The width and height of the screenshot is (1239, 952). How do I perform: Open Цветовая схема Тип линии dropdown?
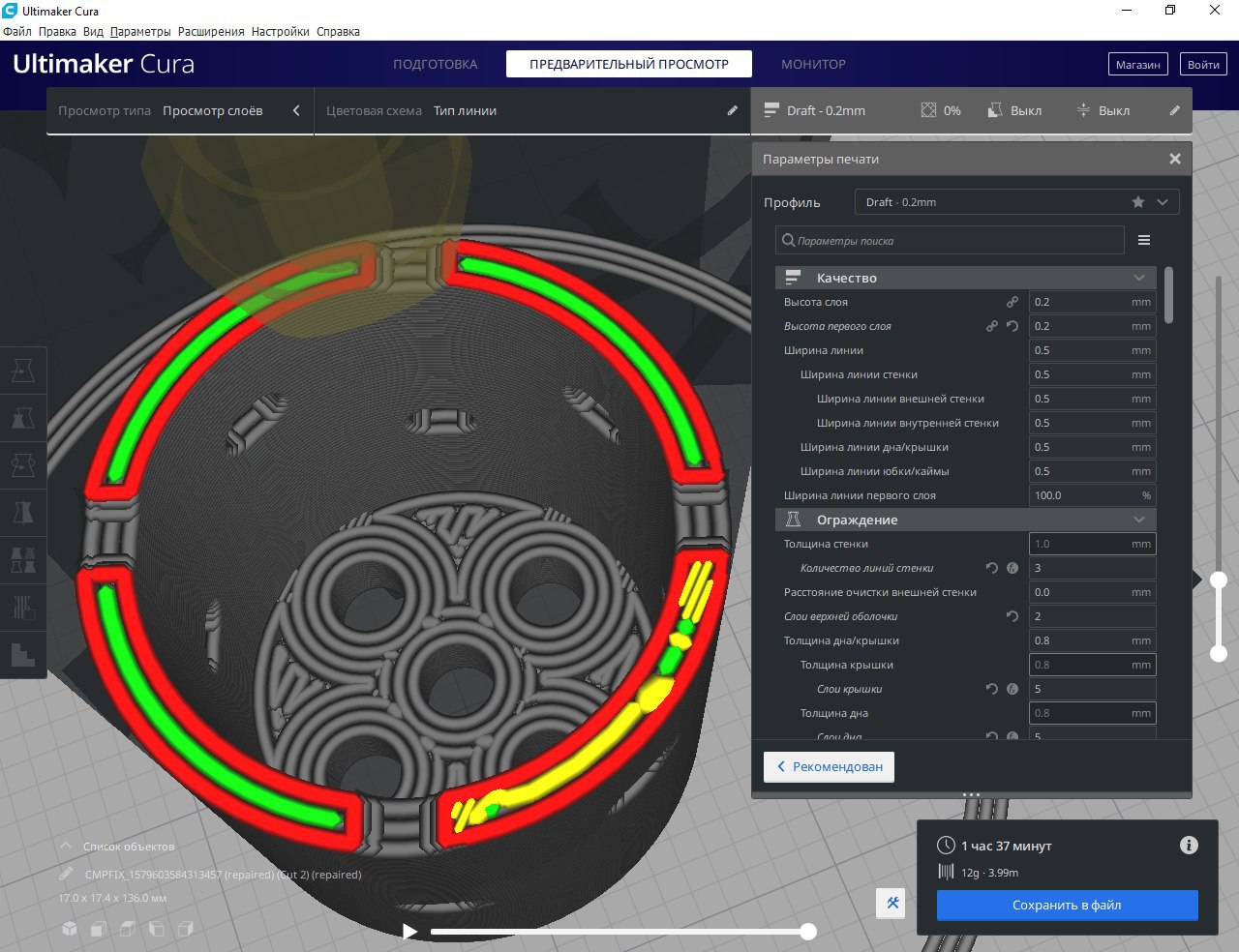point(531,110)
